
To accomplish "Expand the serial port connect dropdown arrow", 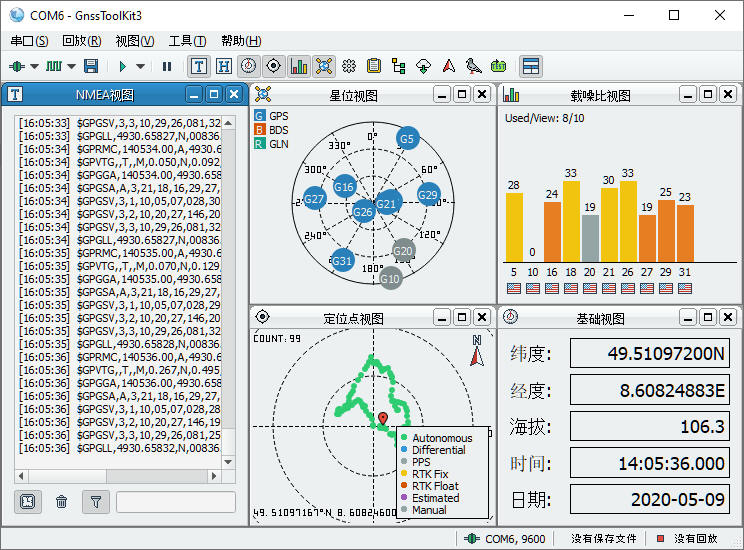I will click(35, 66).
